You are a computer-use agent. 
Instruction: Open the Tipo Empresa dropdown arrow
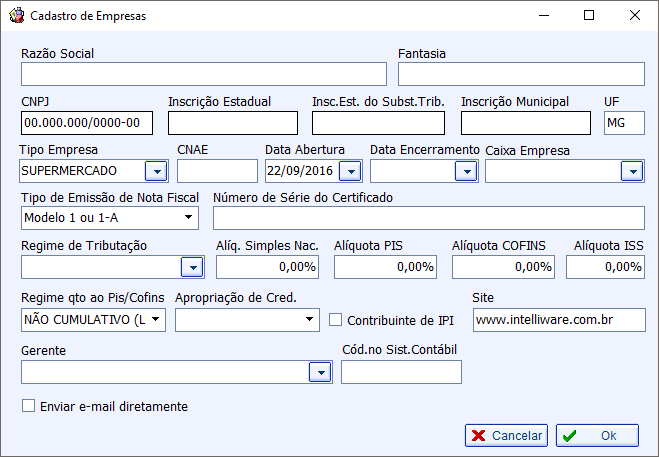click(156, 171)
